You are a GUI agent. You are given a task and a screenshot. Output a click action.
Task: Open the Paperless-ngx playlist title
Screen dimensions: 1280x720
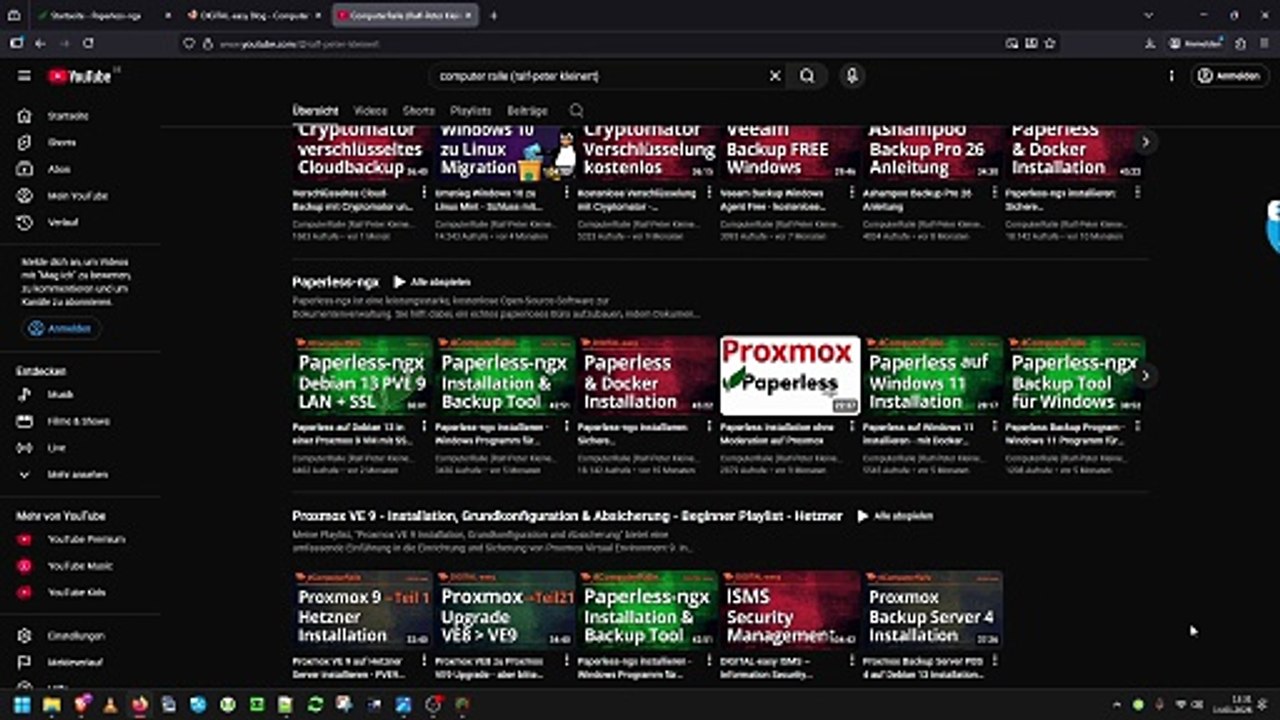tap(335, 282)
